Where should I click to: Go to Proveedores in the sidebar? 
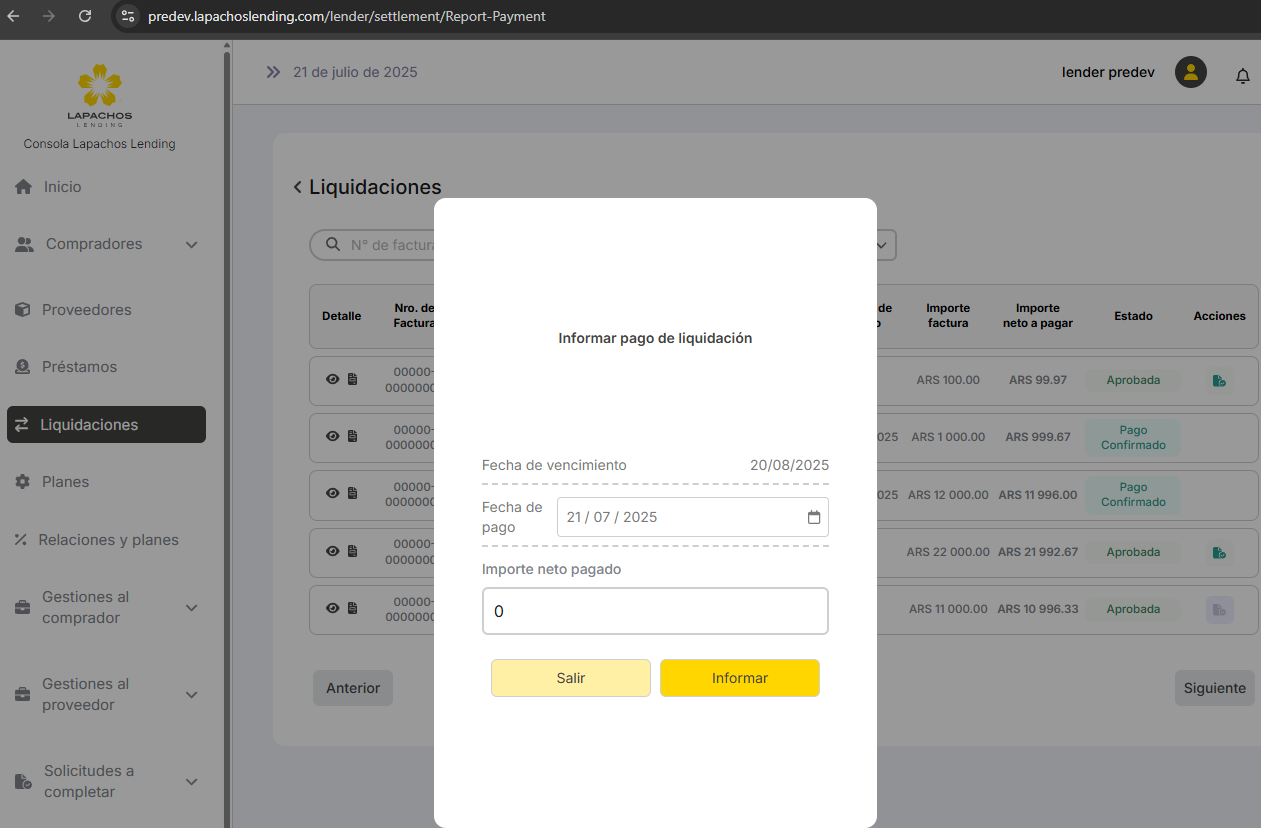click(x=86, y=310)
